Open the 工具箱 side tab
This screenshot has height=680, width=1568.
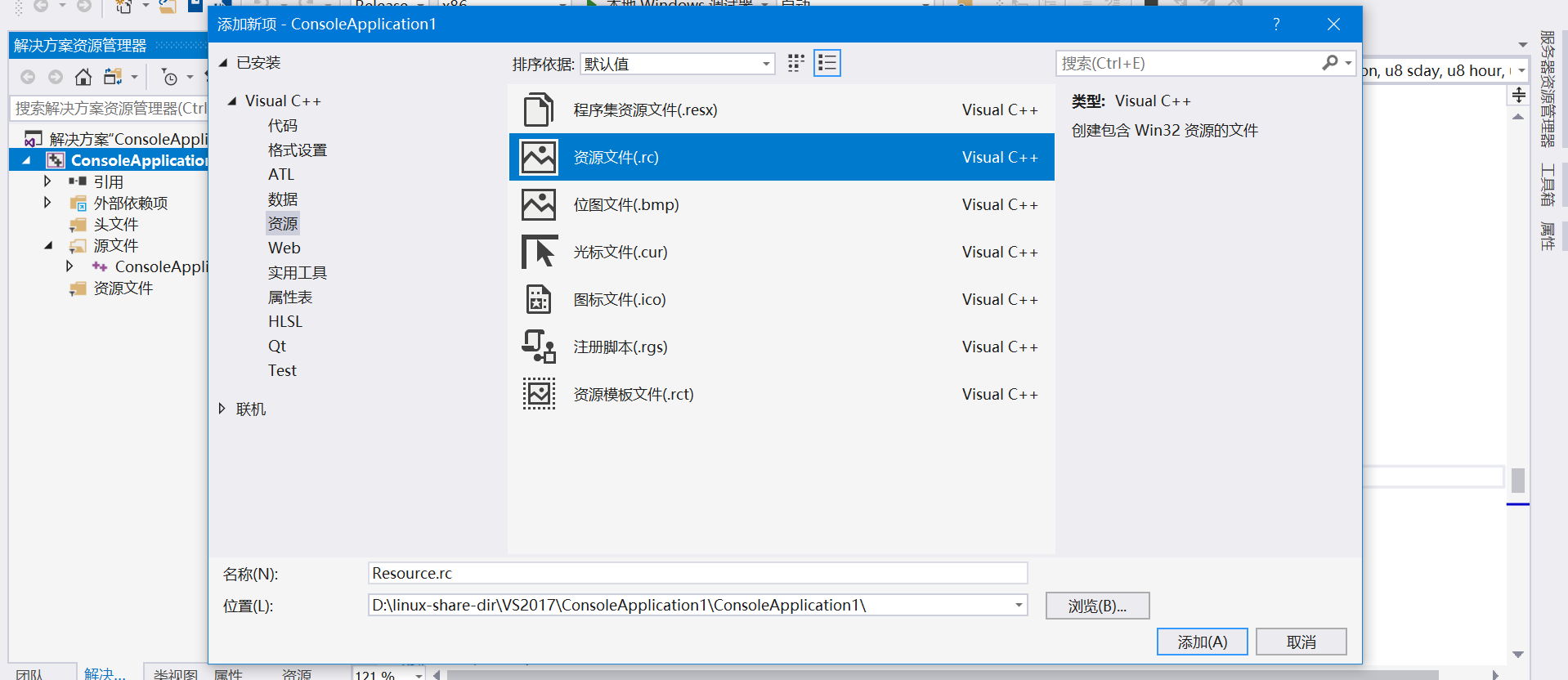click(1548, 185)
